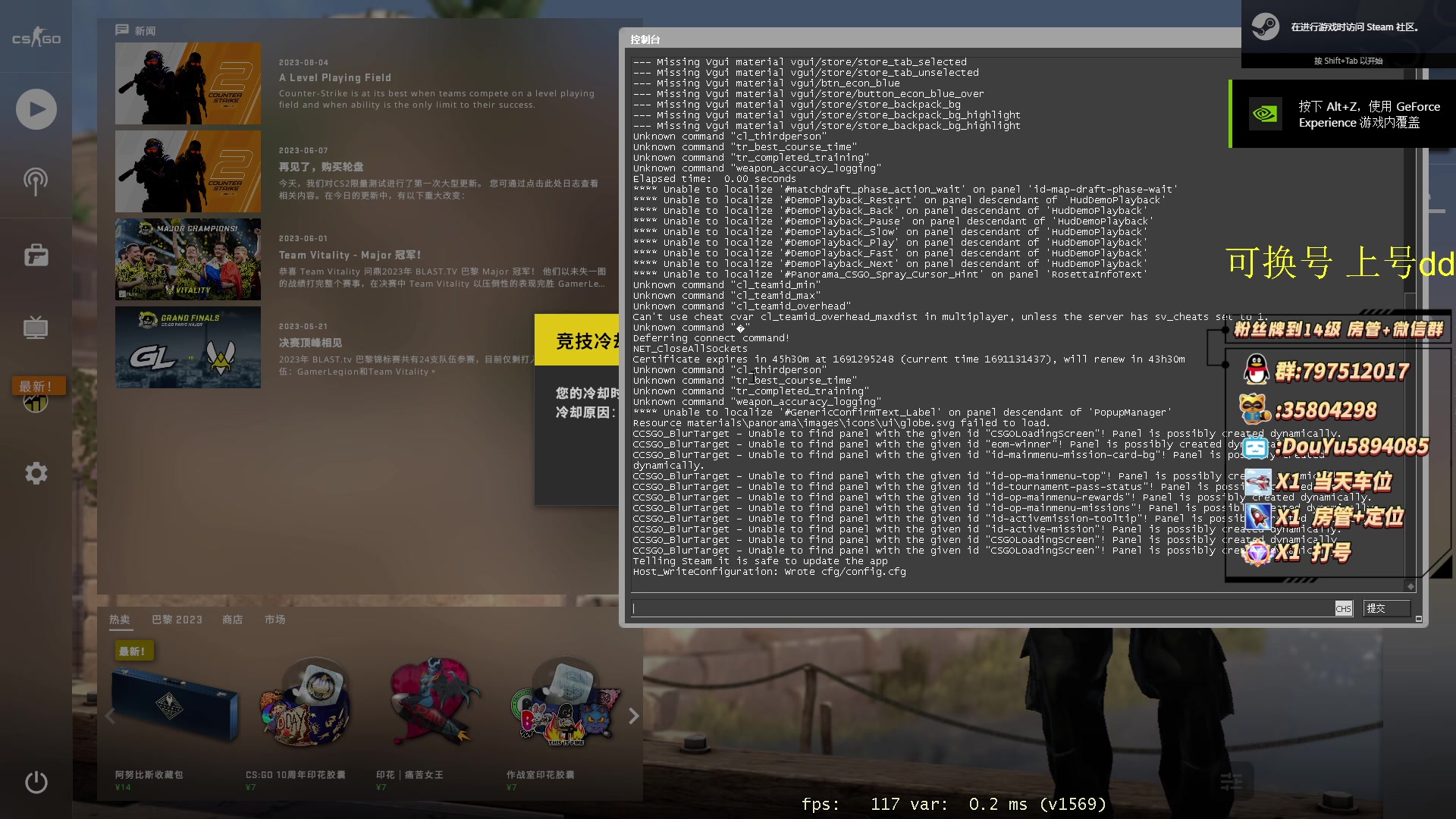Click the console 提交 submit button
Screen dimensions: 1456x819
(x=1387, y=608)
